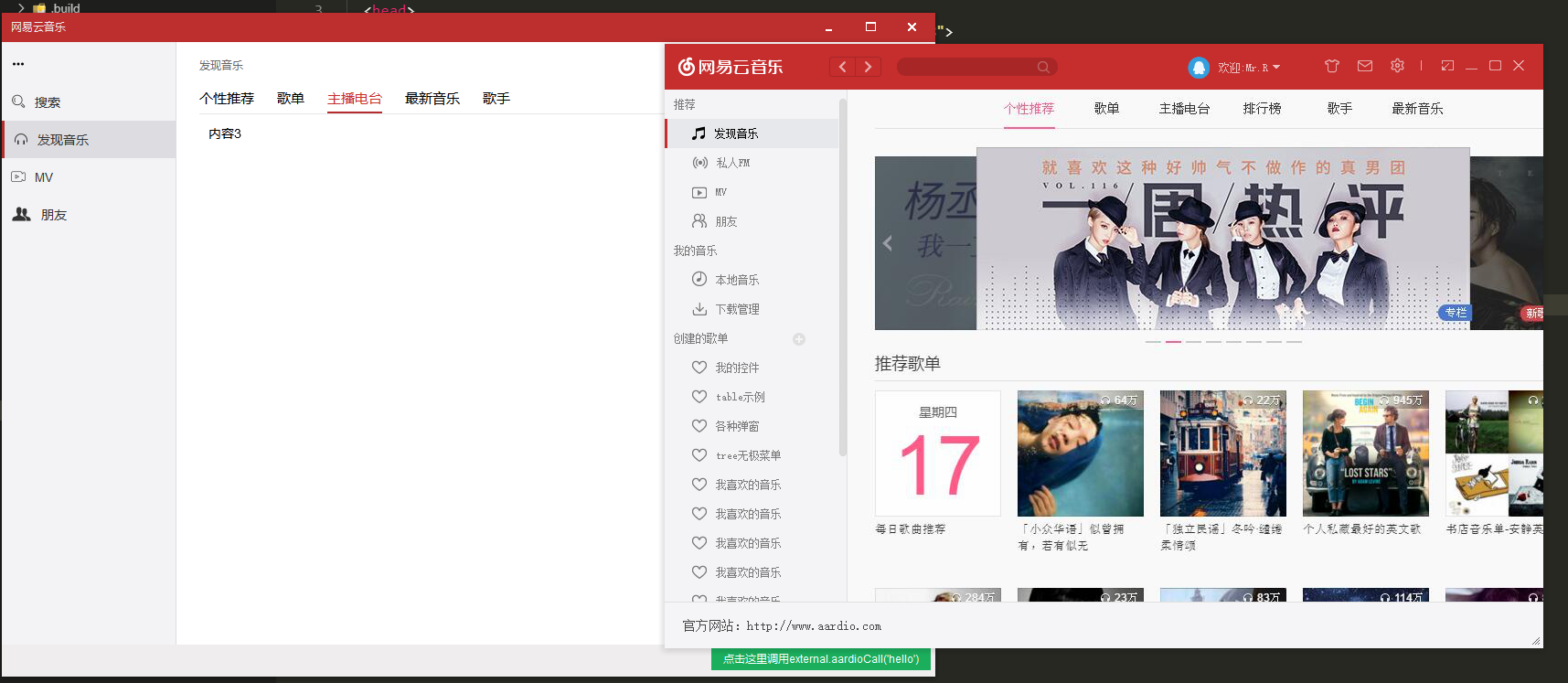Click the forward navigation arrow in red header
Image resolution: width=1568 pixels, height=683 pixels.
(868, 67)
